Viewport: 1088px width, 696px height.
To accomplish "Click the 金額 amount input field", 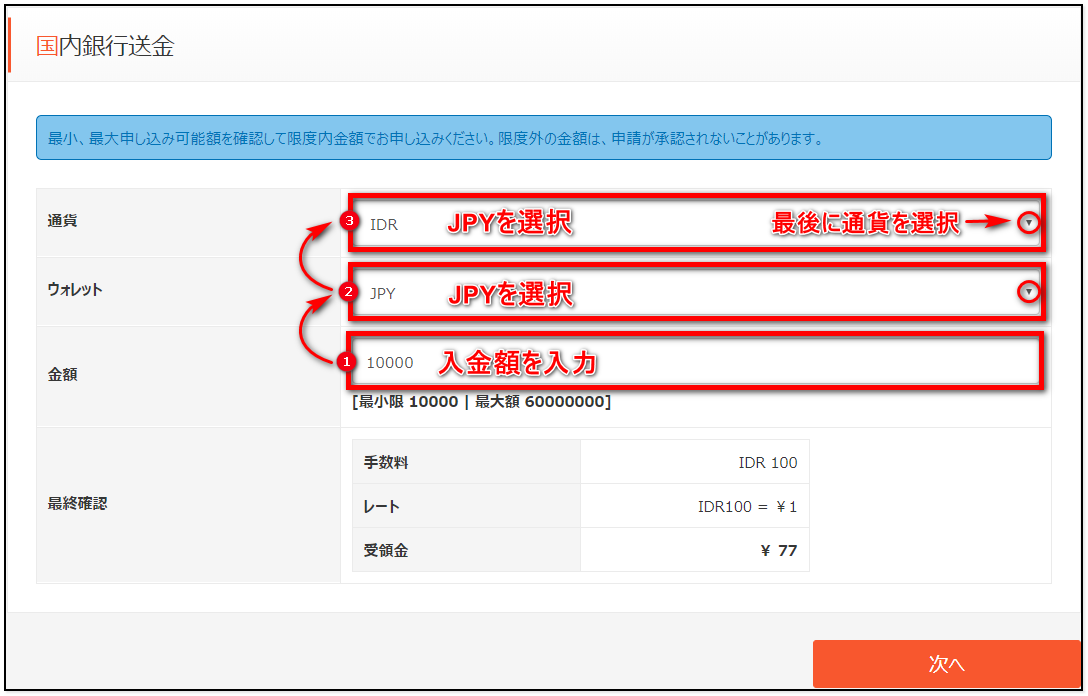I will [696, 362].
